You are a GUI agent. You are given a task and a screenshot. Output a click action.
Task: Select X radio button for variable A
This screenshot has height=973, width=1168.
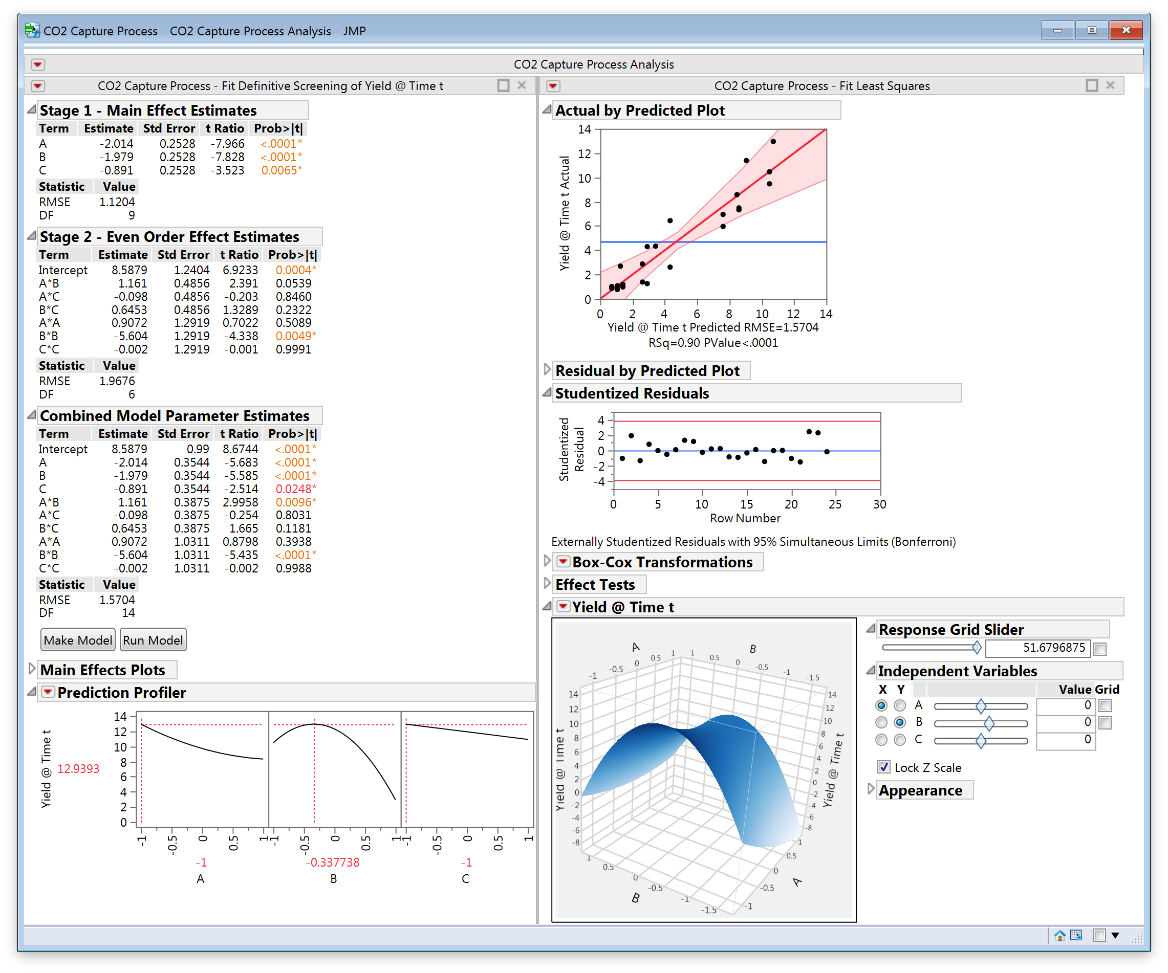click(882, 705)
